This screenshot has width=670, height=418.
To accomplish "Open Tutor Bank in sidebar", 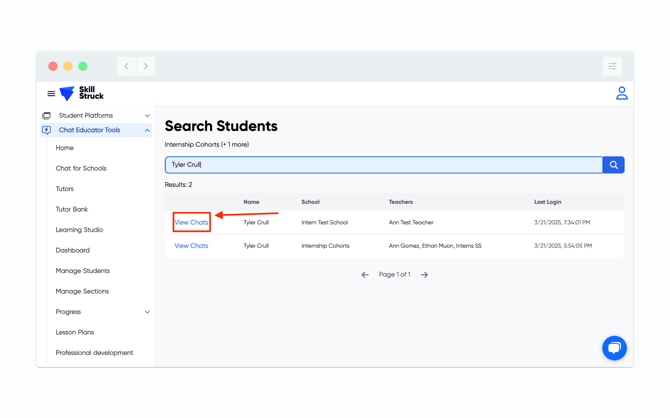I will click(72, 209).
